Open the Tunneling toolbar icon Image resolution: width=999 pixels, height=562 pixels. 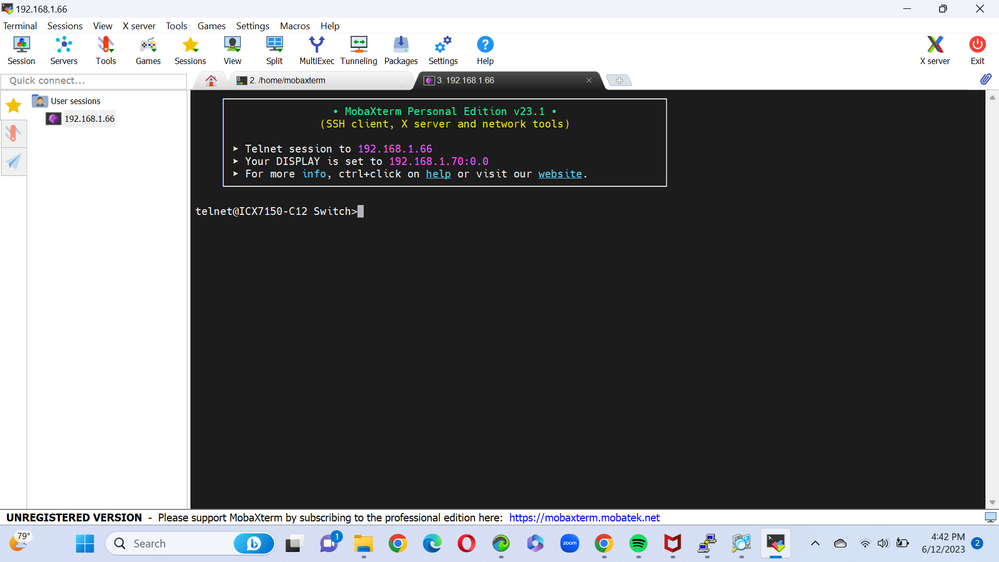pyautogui.click(x=358, y=50)
